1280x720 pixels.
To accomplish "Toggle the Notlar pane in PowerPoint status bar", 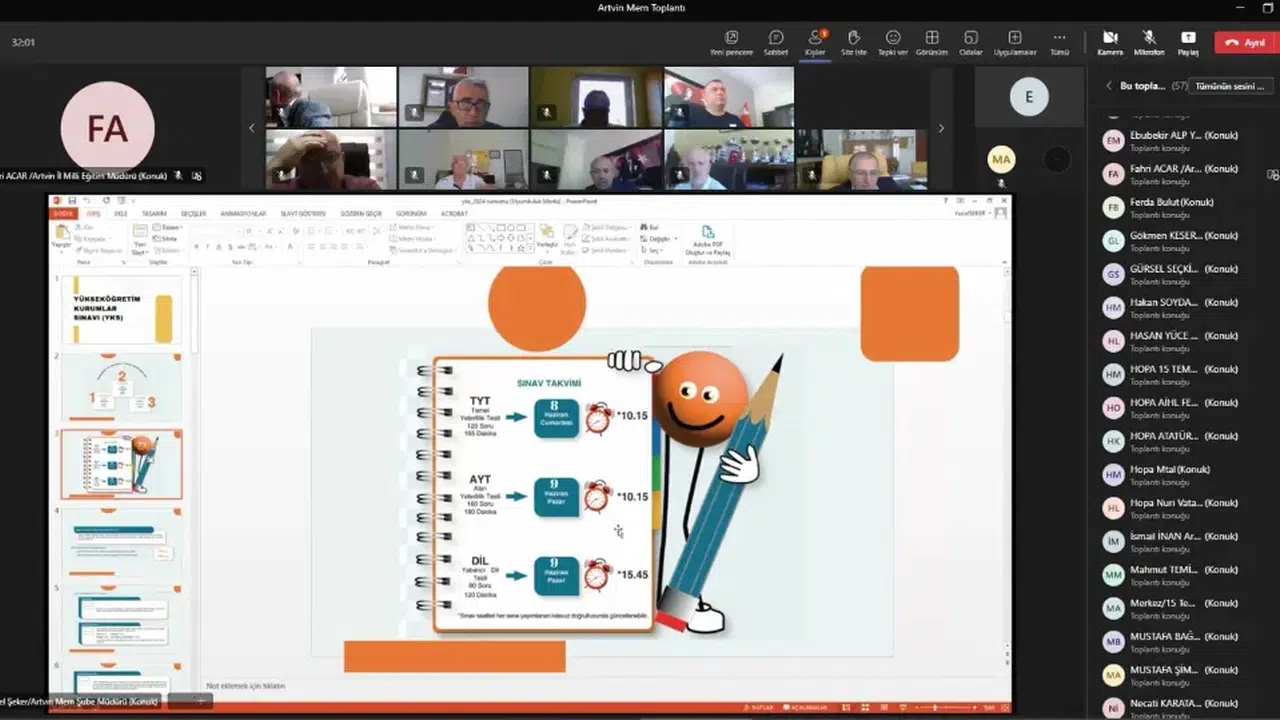I will [757, 708].
